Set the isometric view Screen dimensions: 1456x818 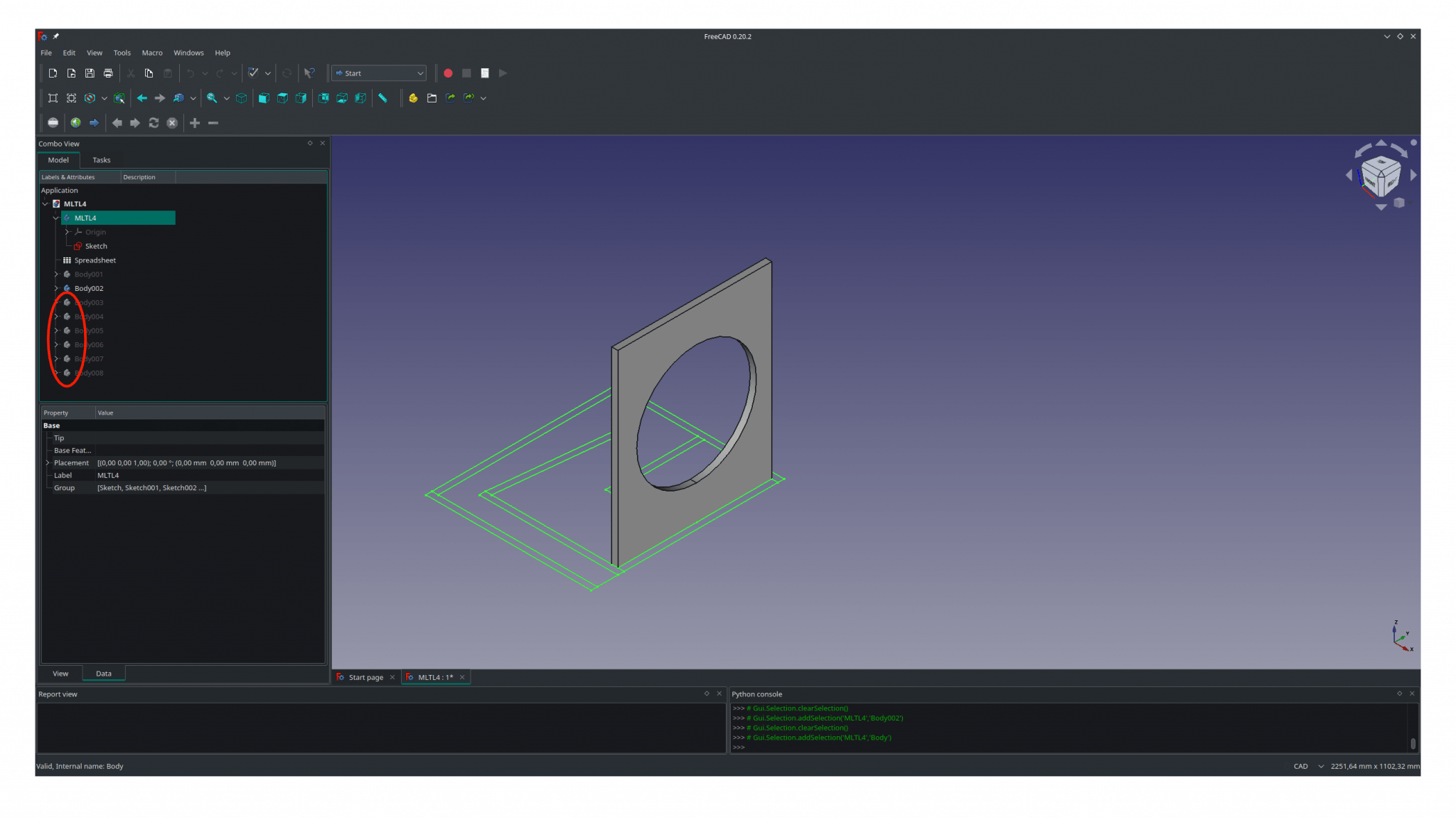click(x=242, y=98)
